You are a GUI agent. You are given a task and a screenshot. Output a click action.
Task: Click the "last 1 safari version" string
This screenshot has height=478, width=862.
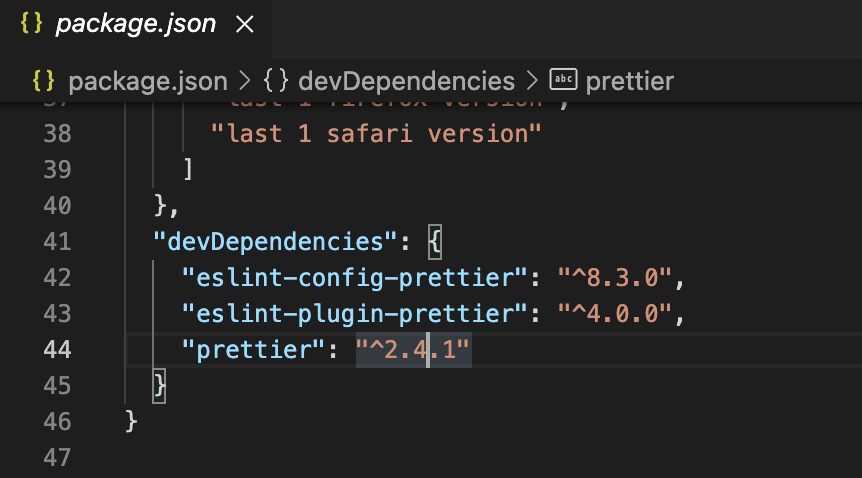coord(376,134)
